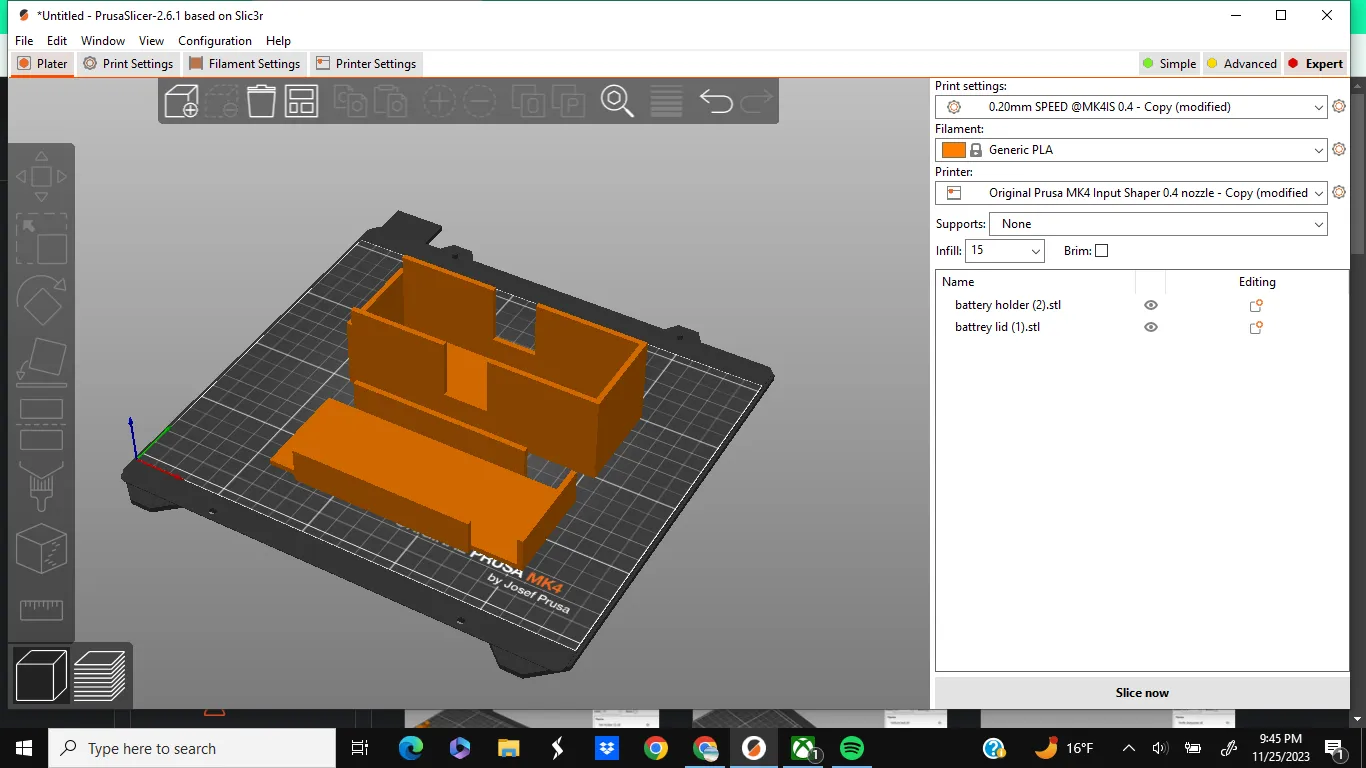Select the Expert mode radio option
Screen dimensions: 1366x768
point(1314,64)
